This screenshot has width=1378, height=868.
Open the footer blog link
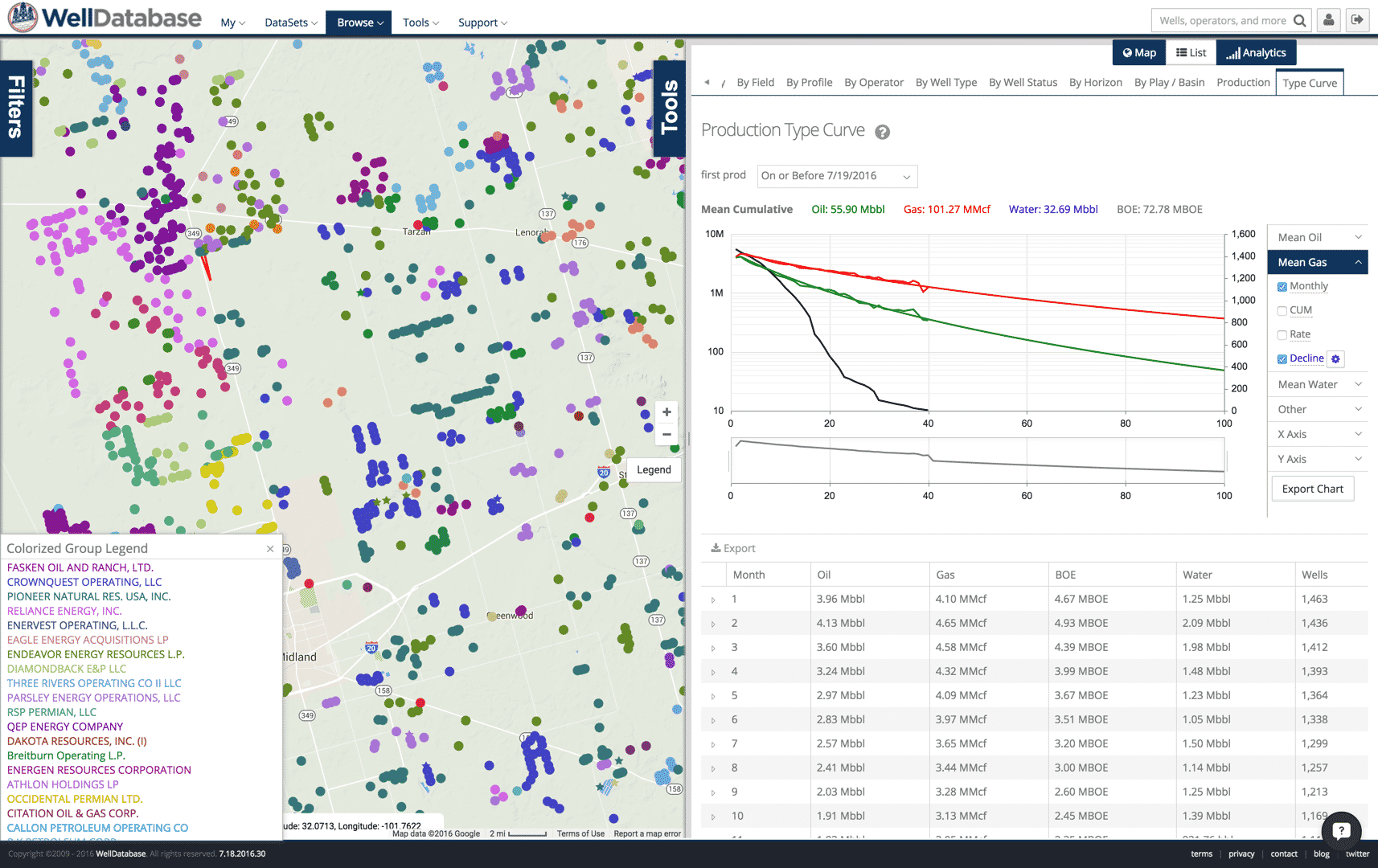click(1322, 854)
